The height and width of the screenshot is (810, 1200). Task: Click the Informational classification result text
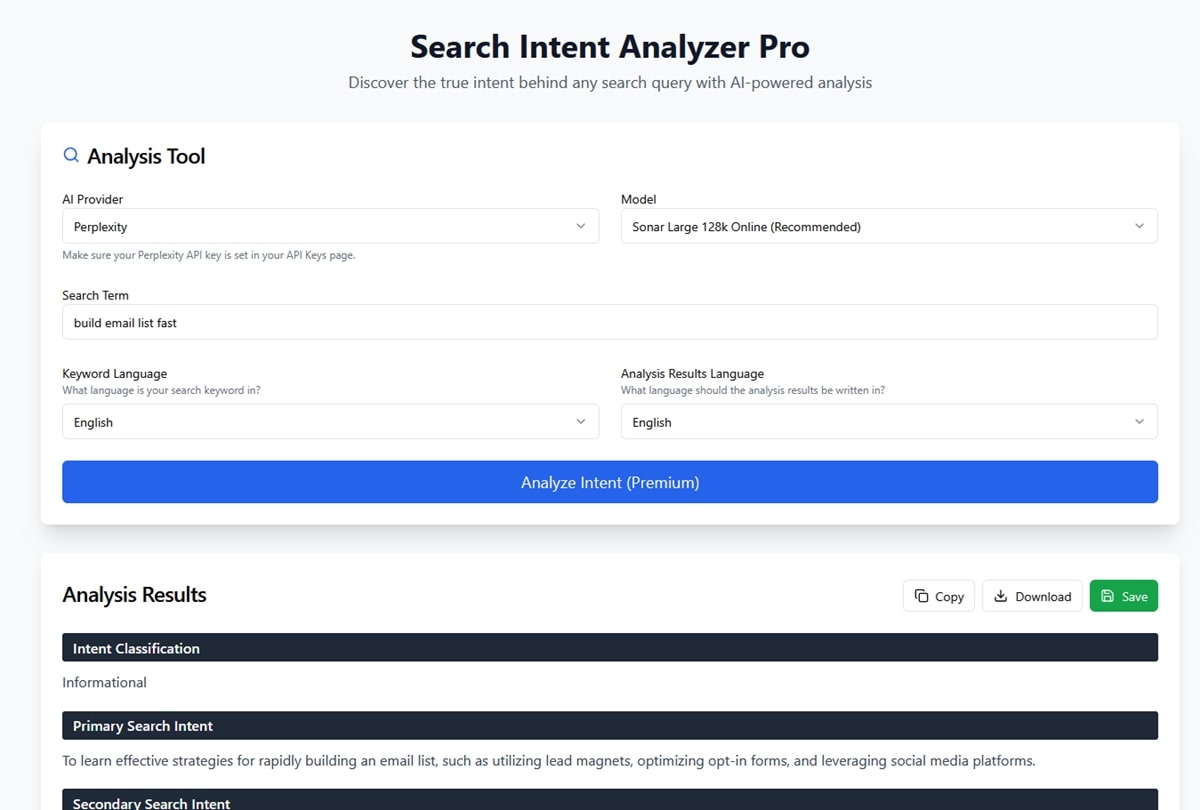[104, 682]
